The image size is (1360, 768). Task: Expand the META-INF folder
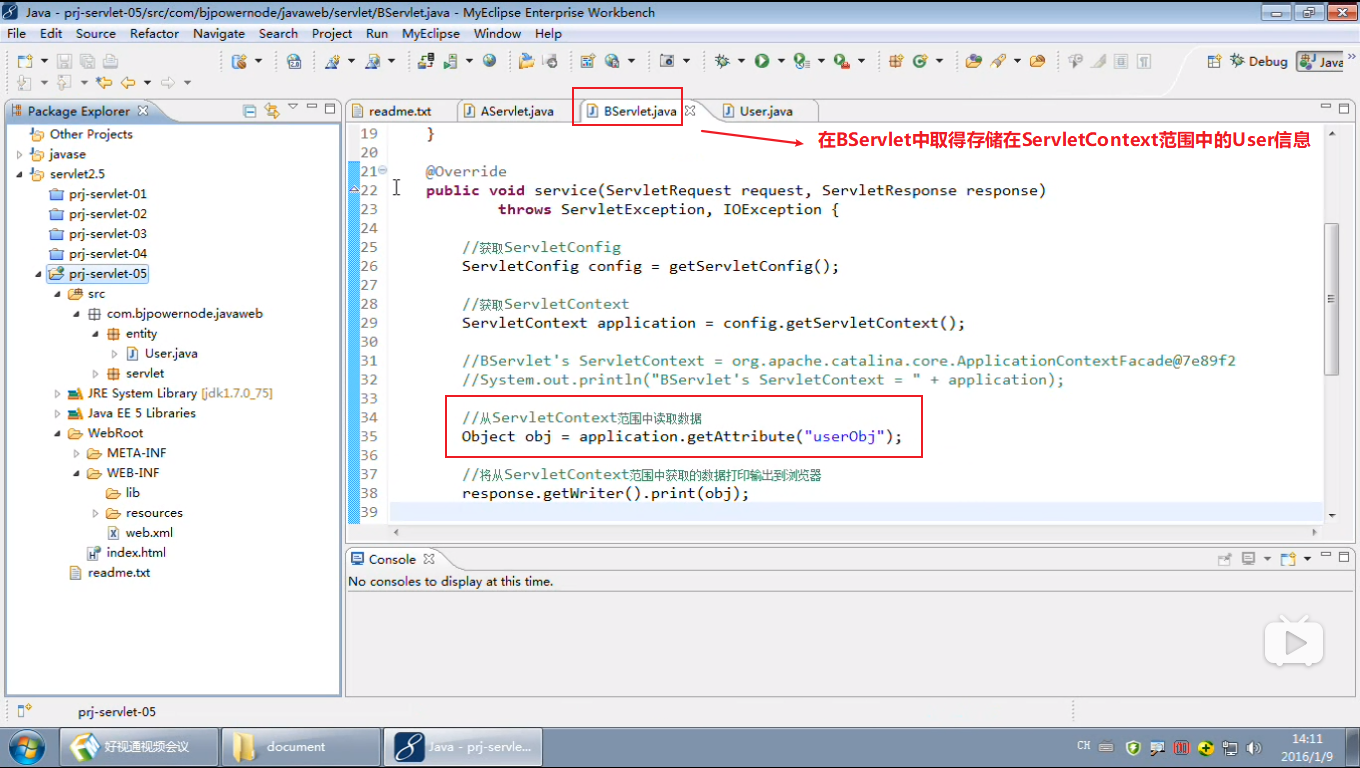(77, 453)
